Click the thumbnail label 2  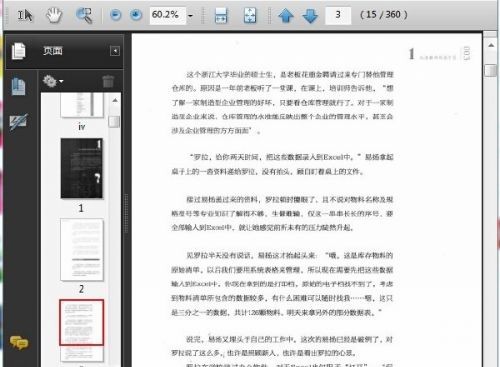tap(81, 289)
